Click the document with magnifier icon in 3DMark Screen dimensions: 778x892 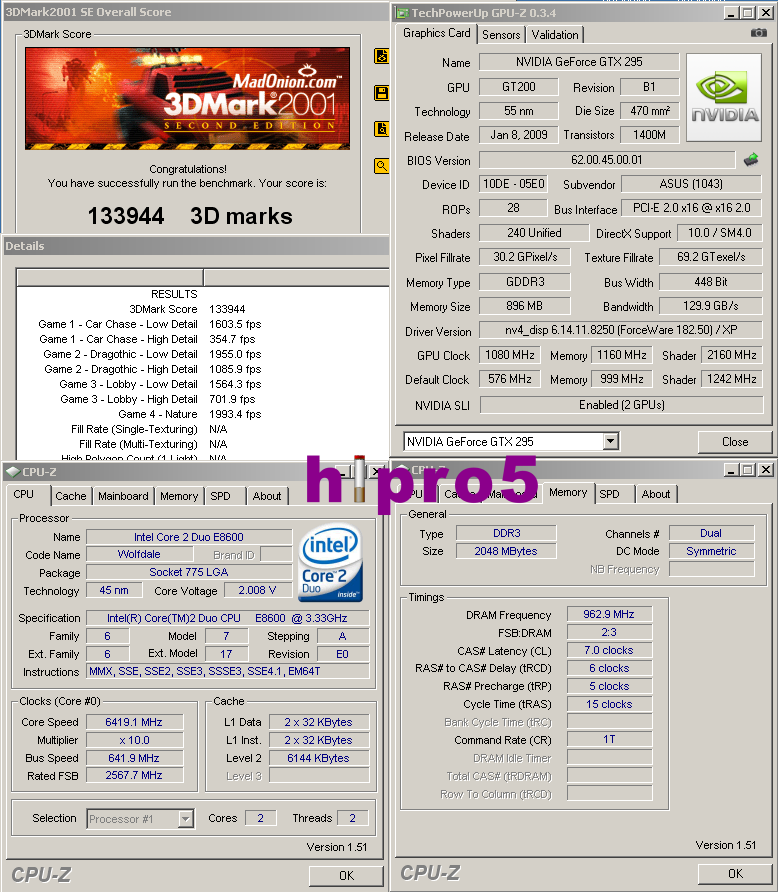coord(381,129)
